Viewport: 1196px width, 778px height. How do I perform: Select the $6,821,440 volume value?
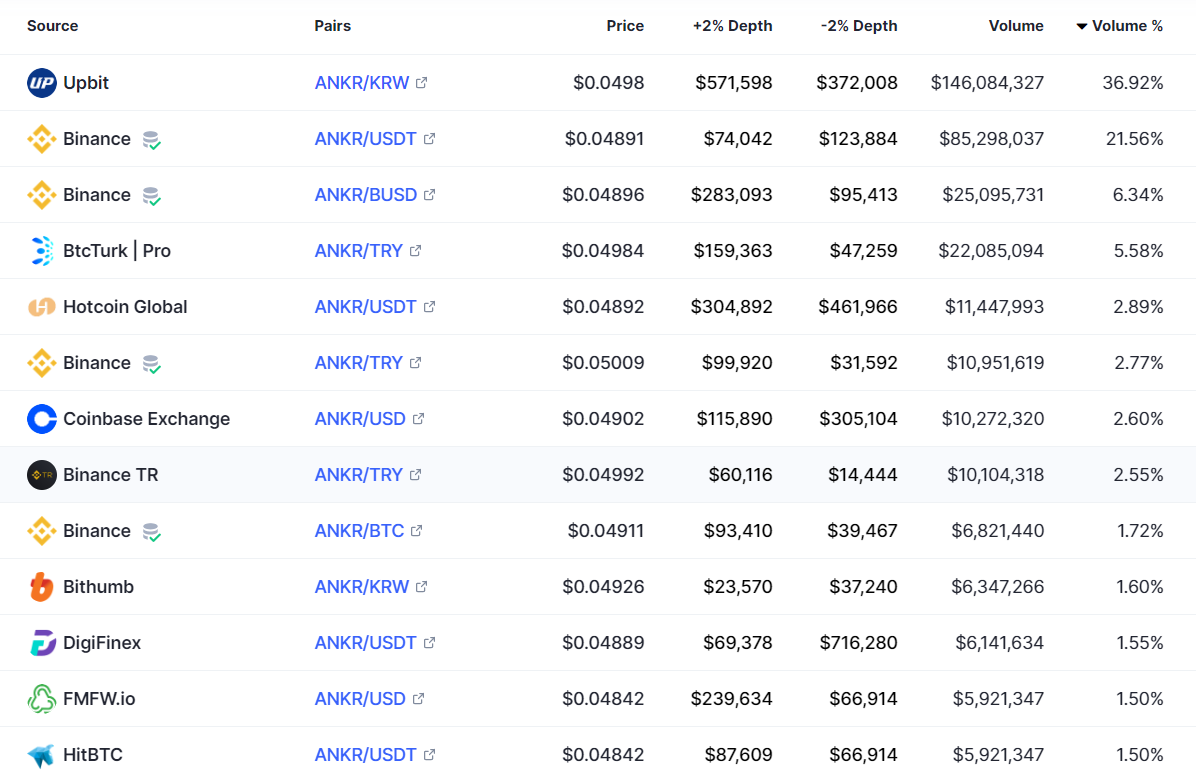tap(997, 531)
